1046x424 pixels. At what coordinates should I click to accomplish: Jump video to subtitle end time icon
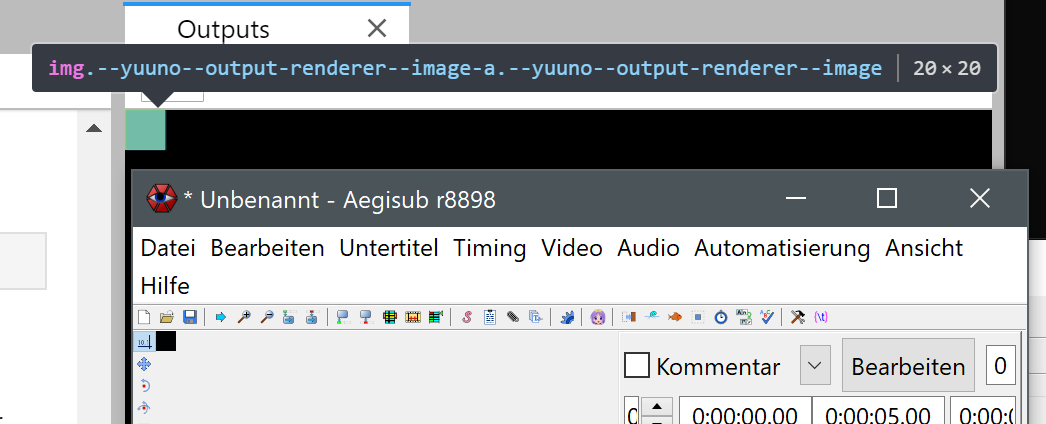(x=312, y=317)
